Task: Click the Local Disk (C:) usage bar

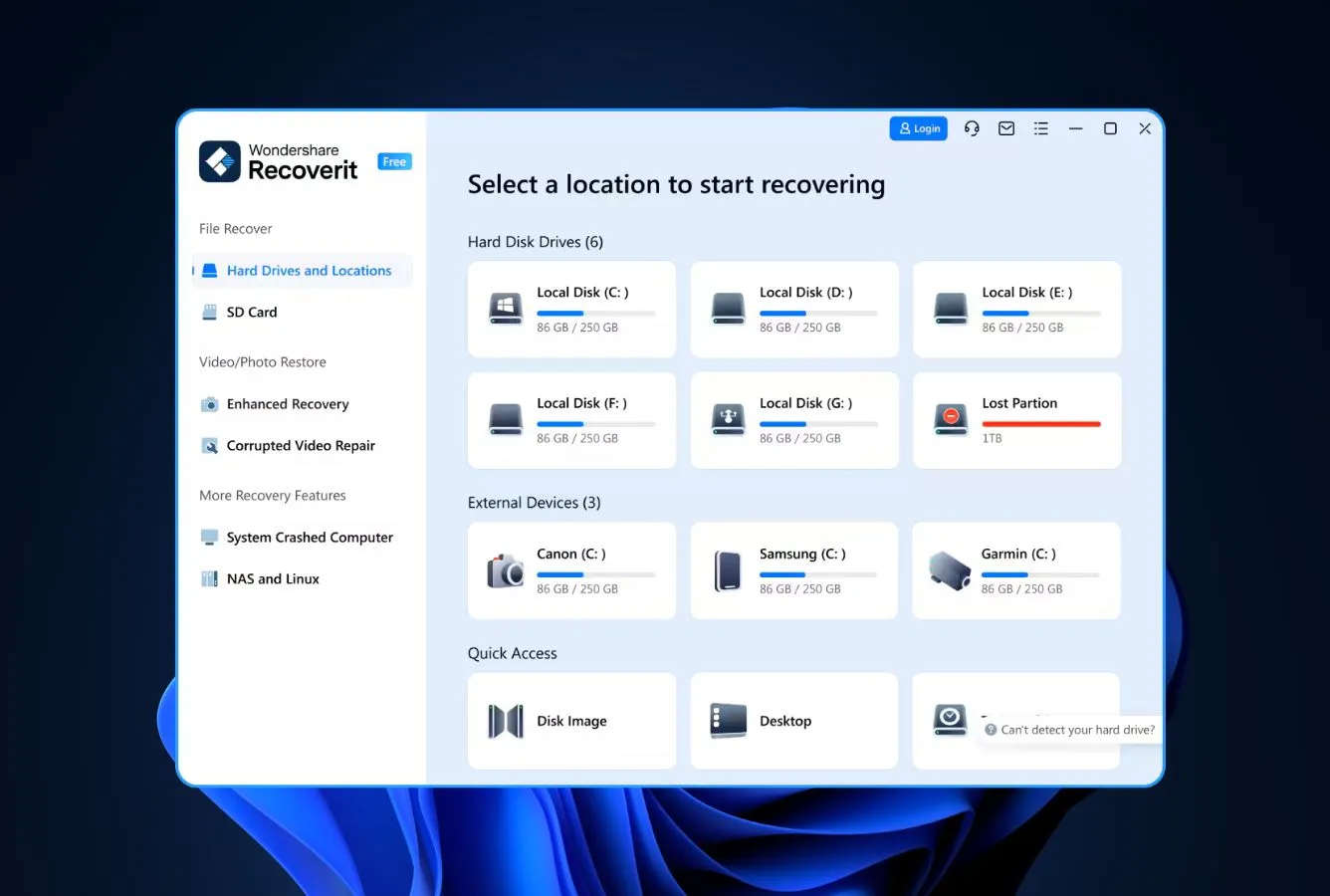Action: [x=596, y=314]
